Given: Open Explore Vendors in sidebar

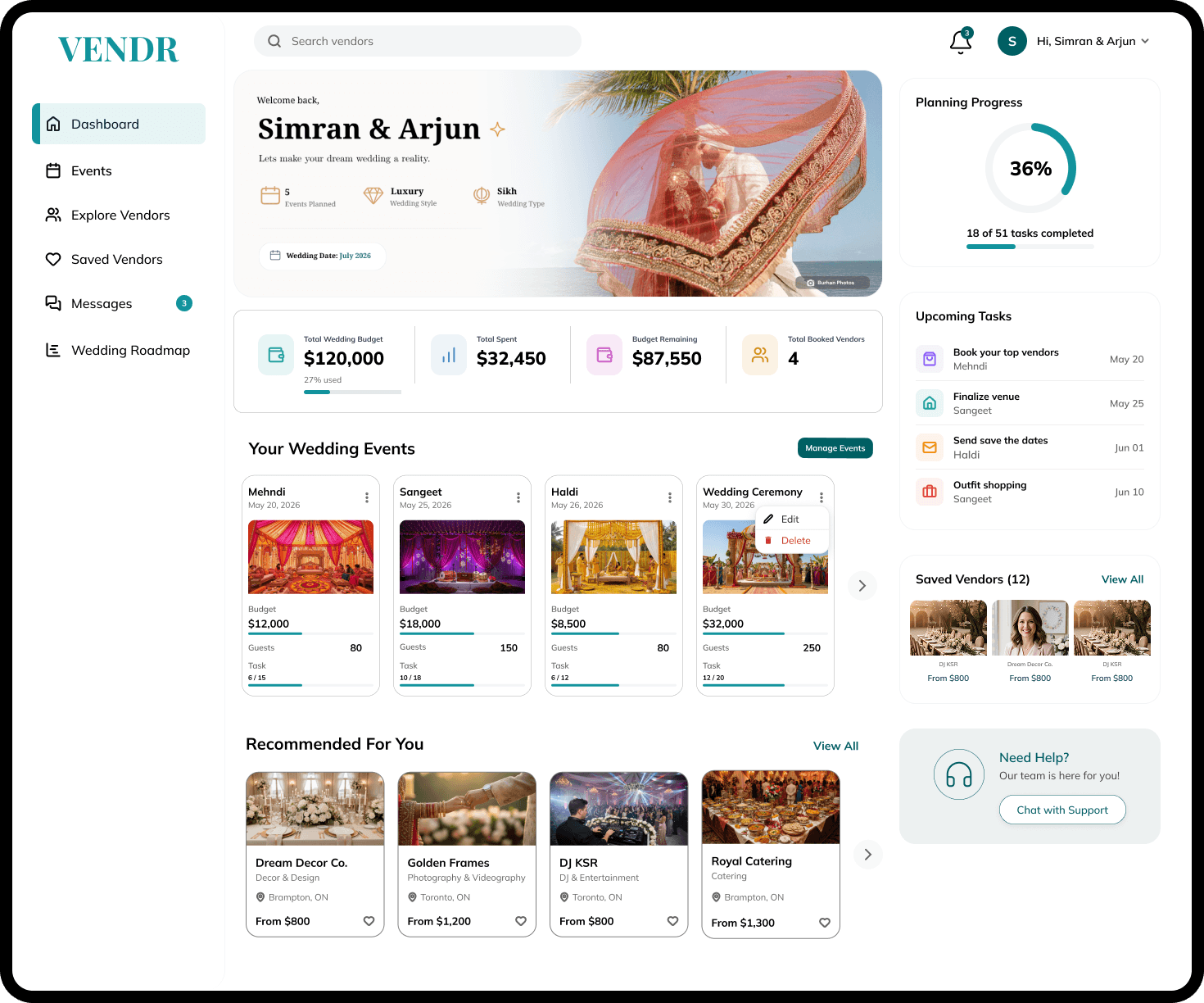Looking at the screenshot, I should 119,215.
